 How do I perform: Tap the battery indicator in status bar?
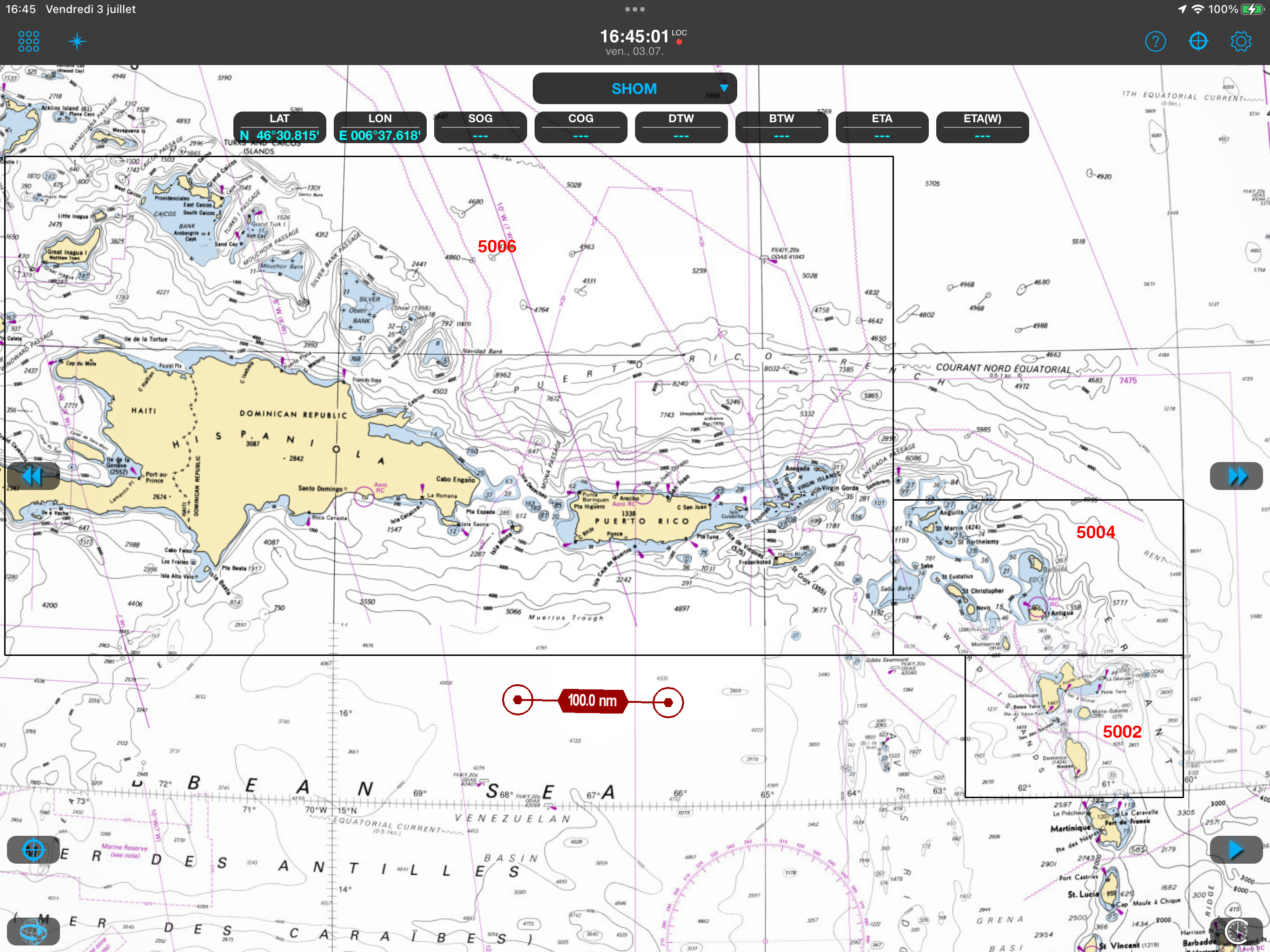coord(1252,9)
